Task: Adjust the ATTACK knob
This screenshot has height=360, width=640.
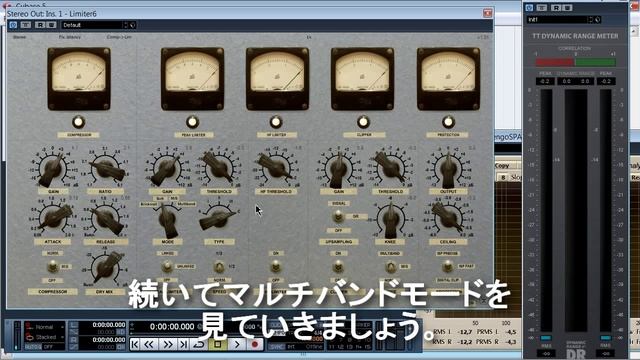Action: tap(53, 218)
